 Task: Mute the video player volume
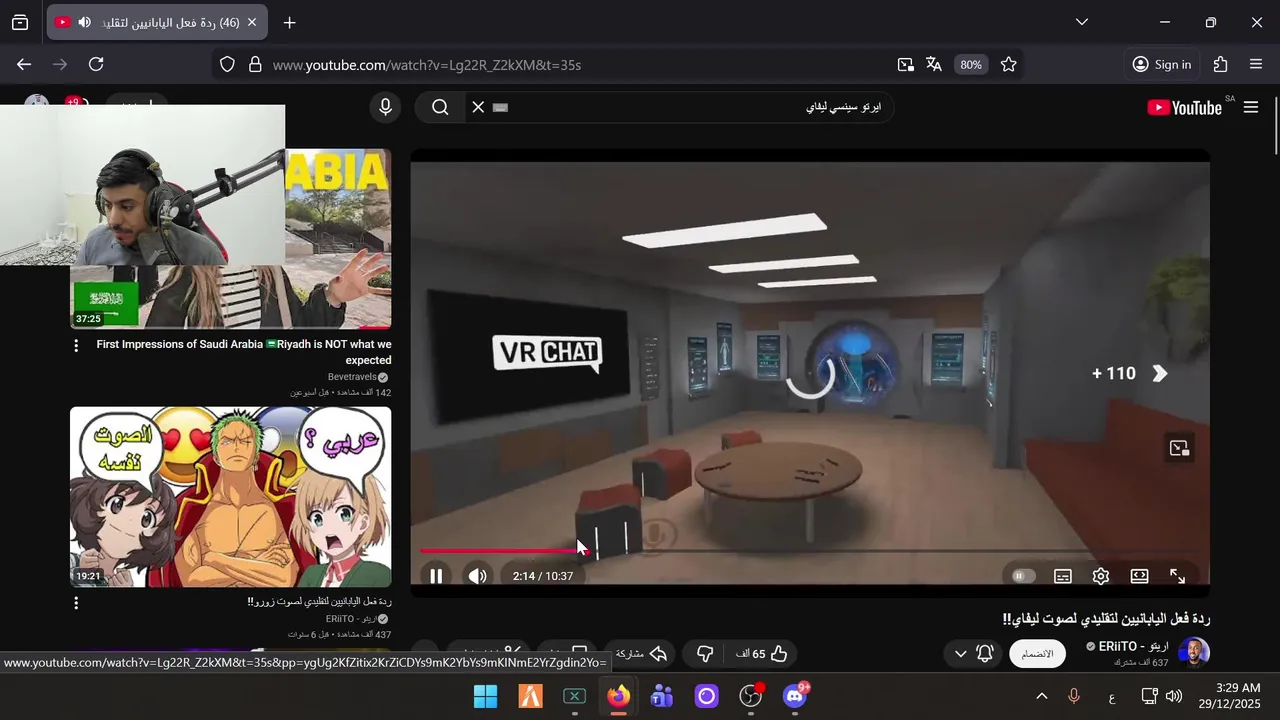[478, 576]
